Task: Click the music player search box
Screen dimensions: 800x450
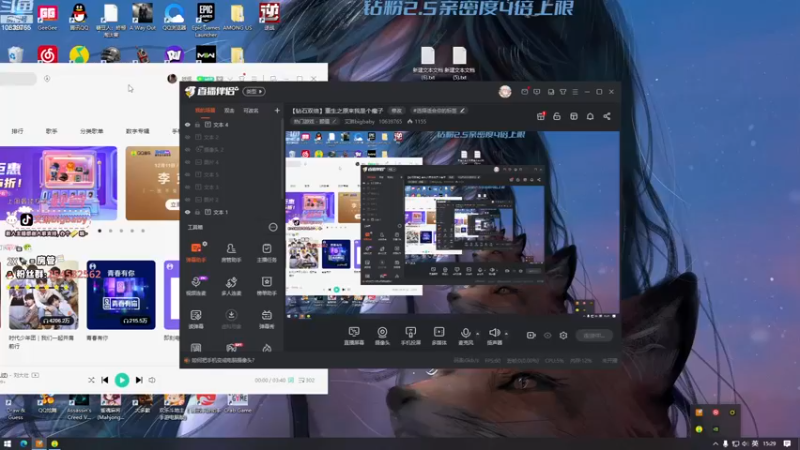Action: [x=18, y=79]
